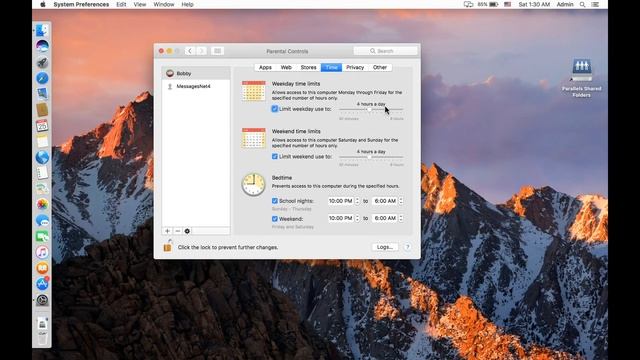Click stepper for Weekend 10:00 PM

coord(357,218)
